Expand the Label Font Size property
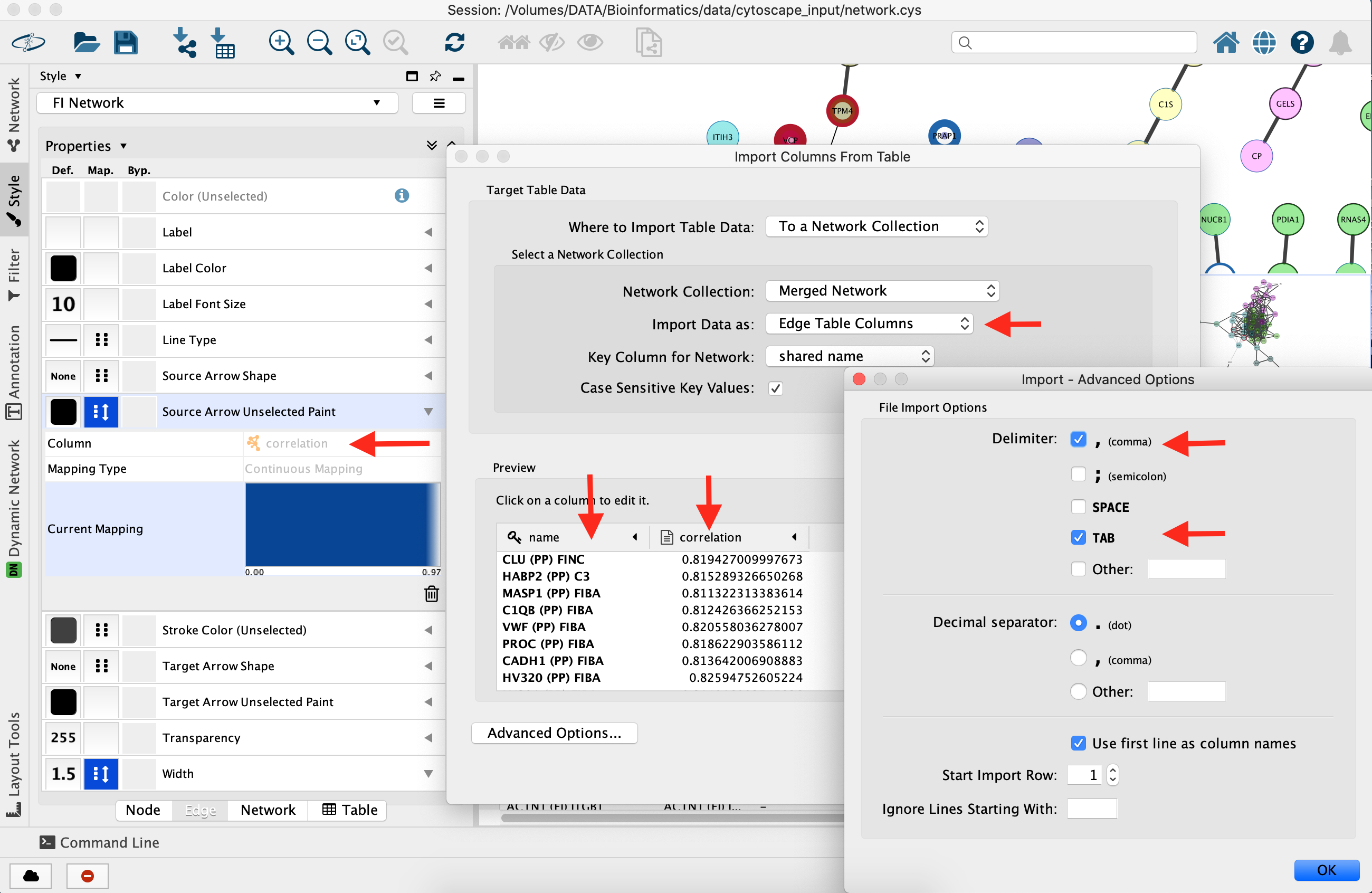This screenshot has width=1372, height=893. 428,304
